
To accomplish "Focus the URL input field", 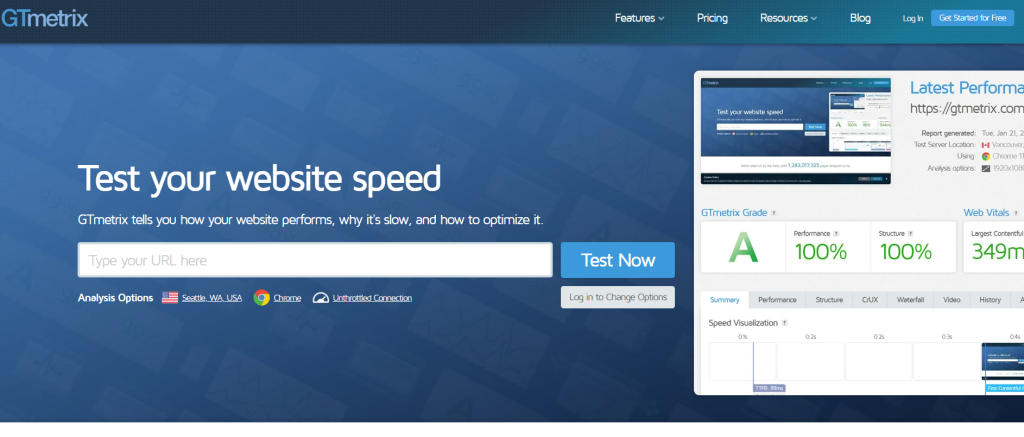I will click(315, 261).
